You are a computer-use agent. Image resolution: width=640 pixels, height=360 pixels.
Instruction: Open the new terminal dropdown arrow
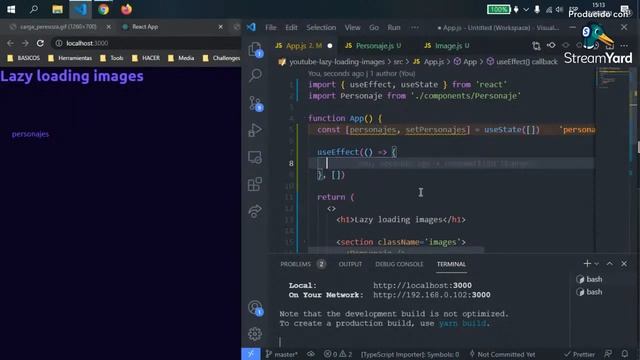click(x=597, y=264)
